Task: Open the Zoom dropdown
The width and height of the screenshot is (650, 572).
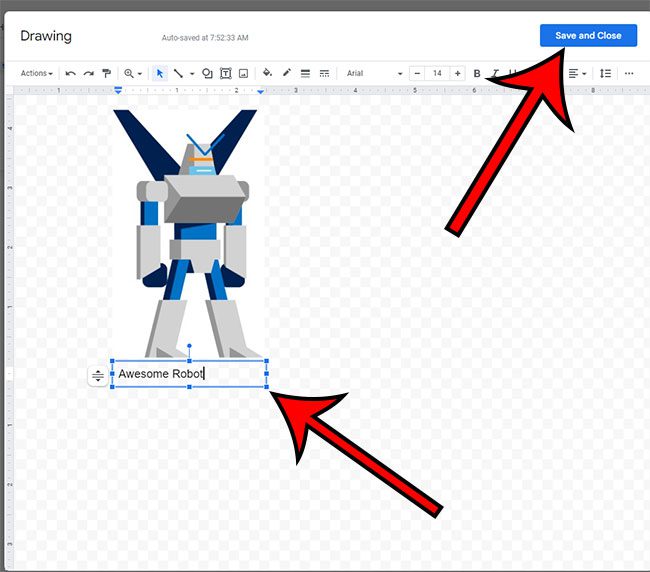Action: 132,73
